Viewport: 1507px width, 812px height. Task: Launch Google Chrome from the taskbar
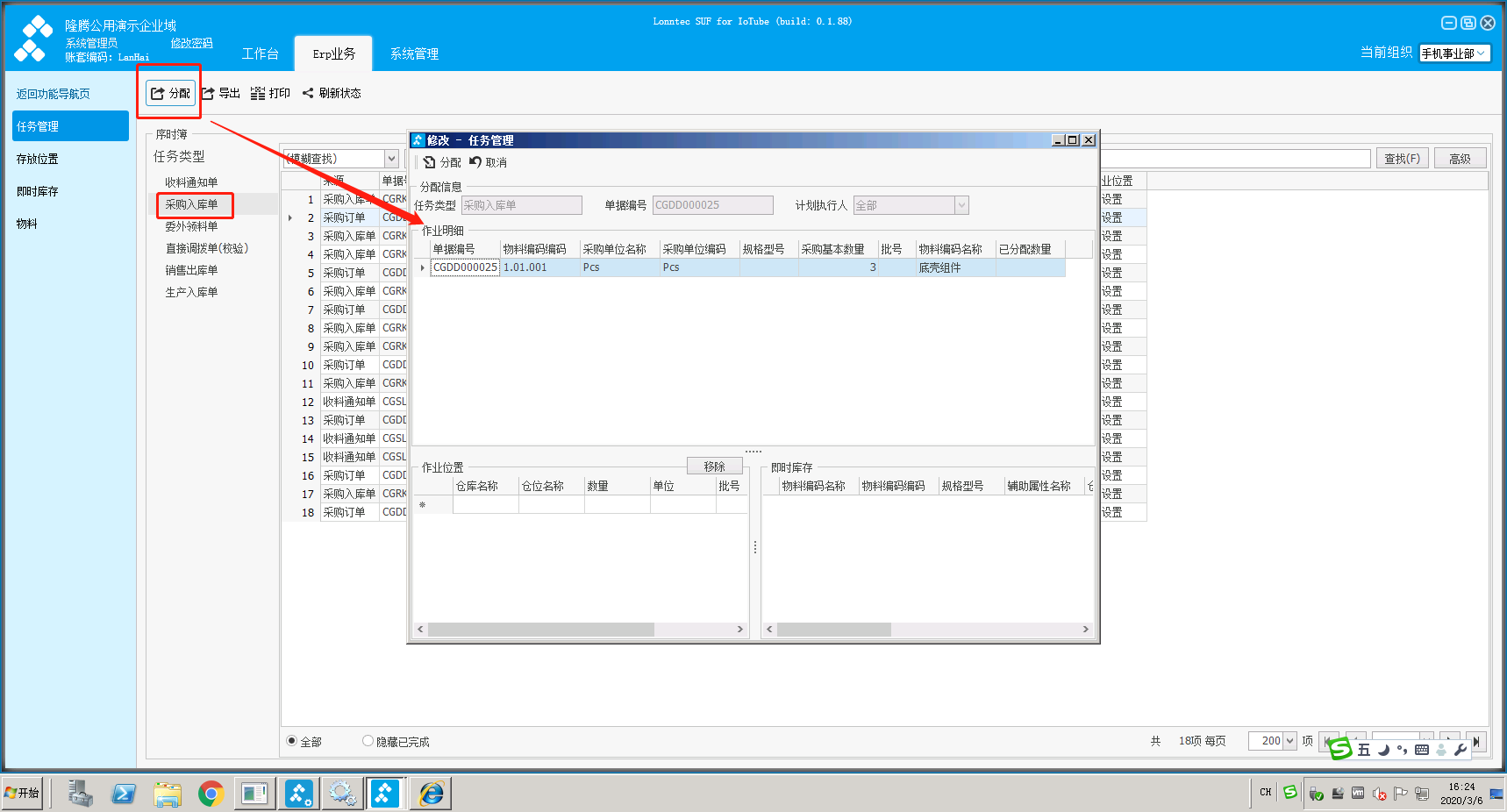[x=211, y=794]
